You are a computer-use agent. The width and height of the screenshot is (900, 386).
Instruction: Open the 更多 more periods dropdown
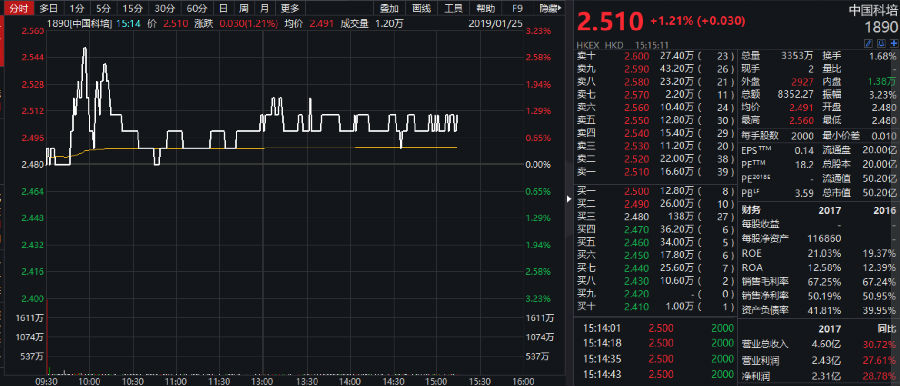pos(290,8)
